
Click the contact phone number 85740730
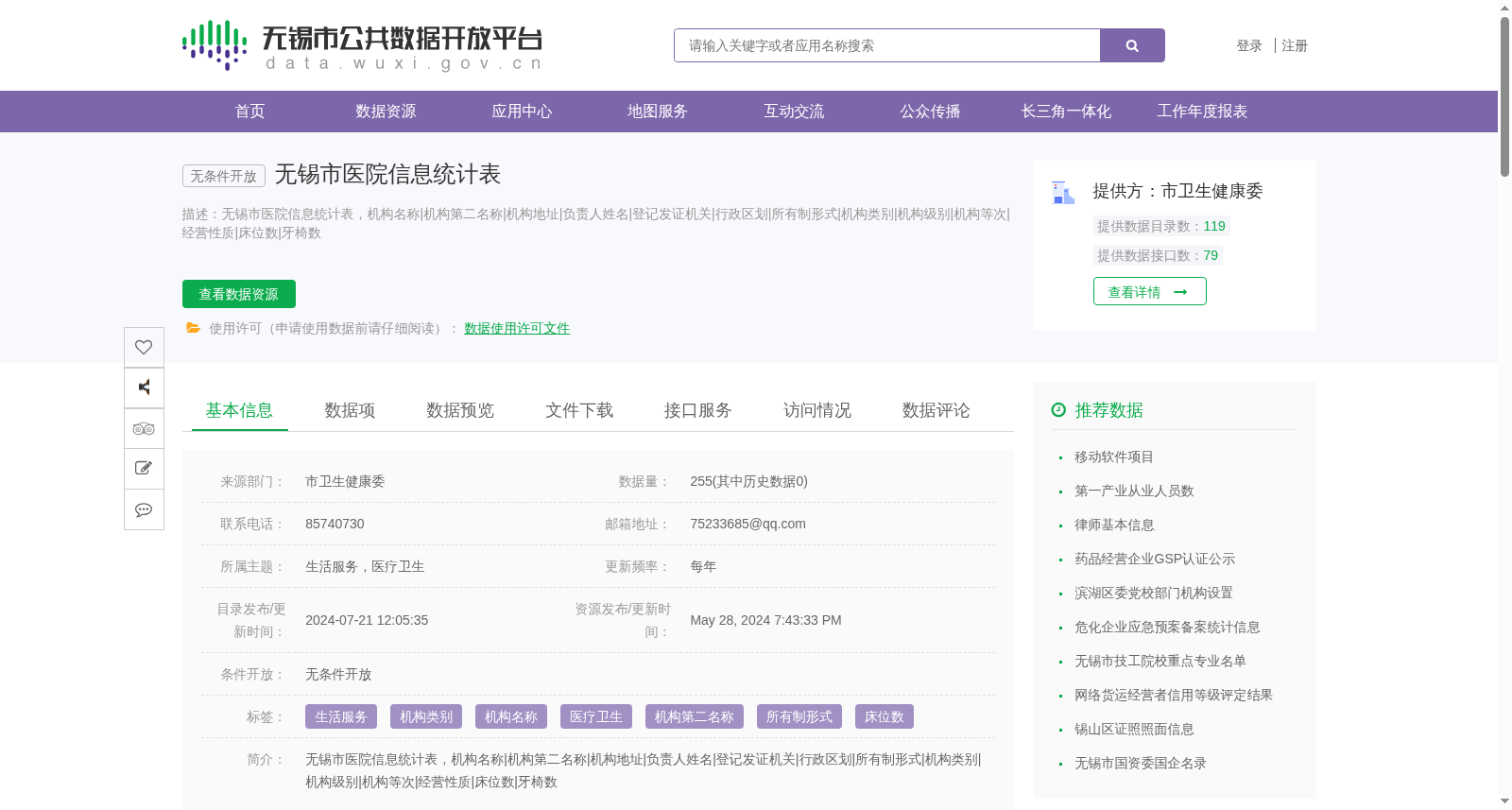click(x=335, y=524)
